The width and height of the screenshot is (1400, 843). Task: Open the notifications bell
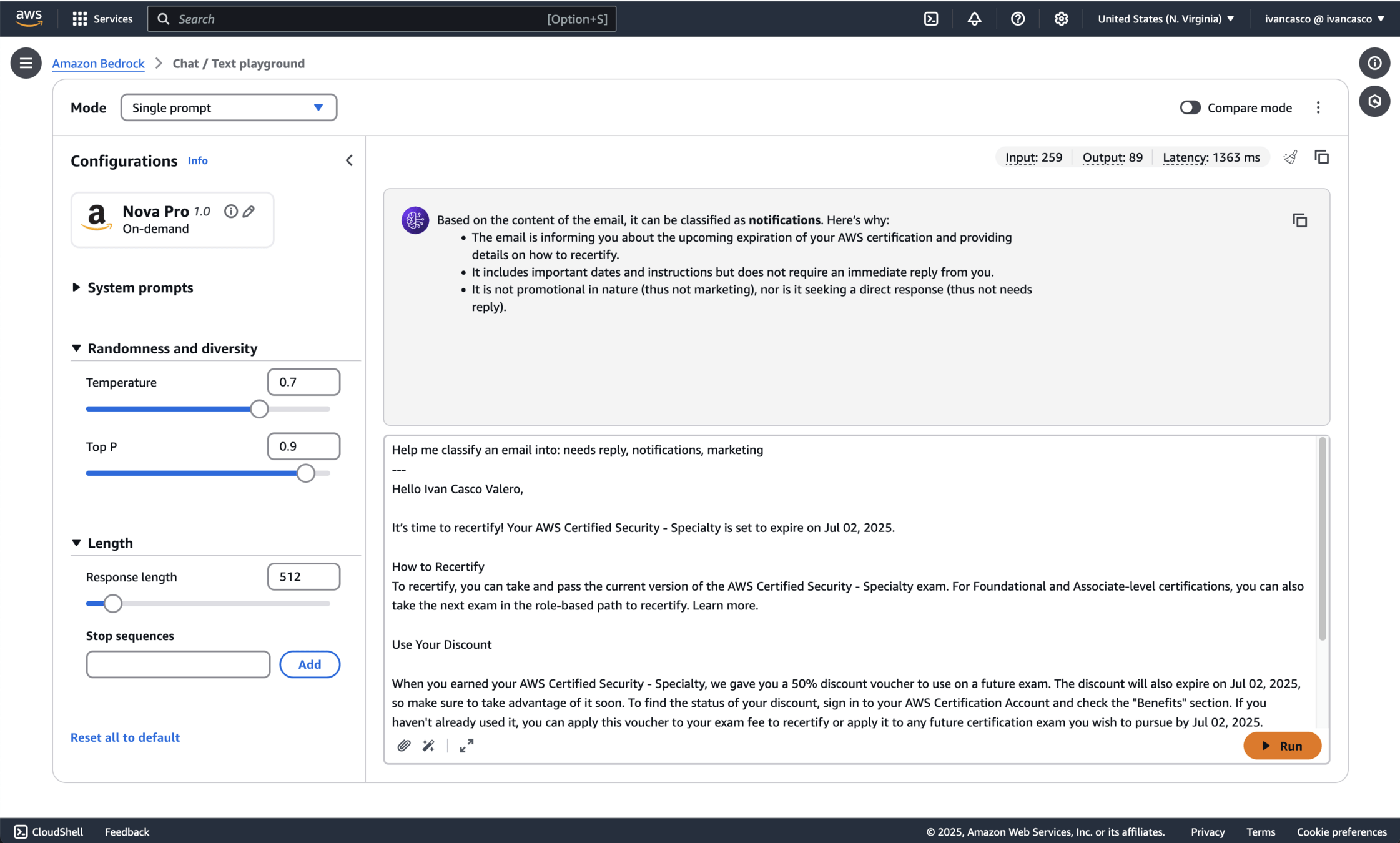[974, 19]
